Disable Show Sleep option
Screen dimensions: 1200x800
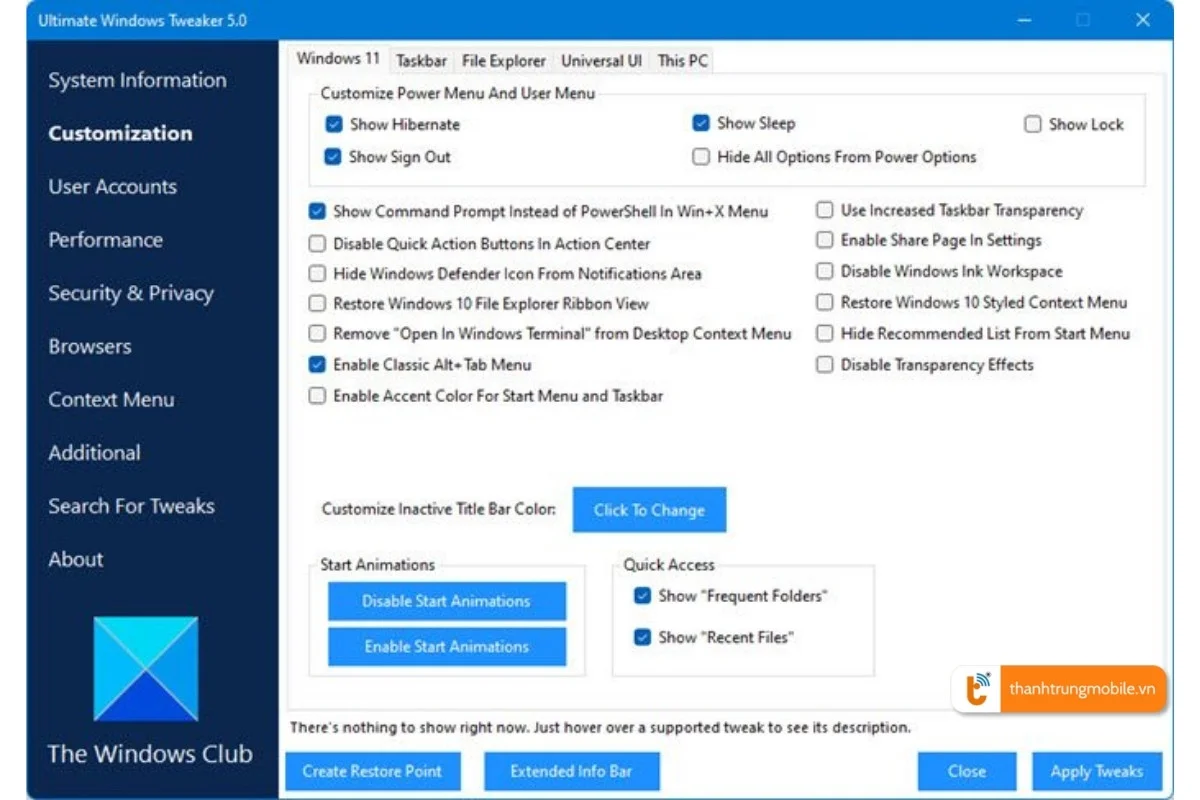pos(701,123)
